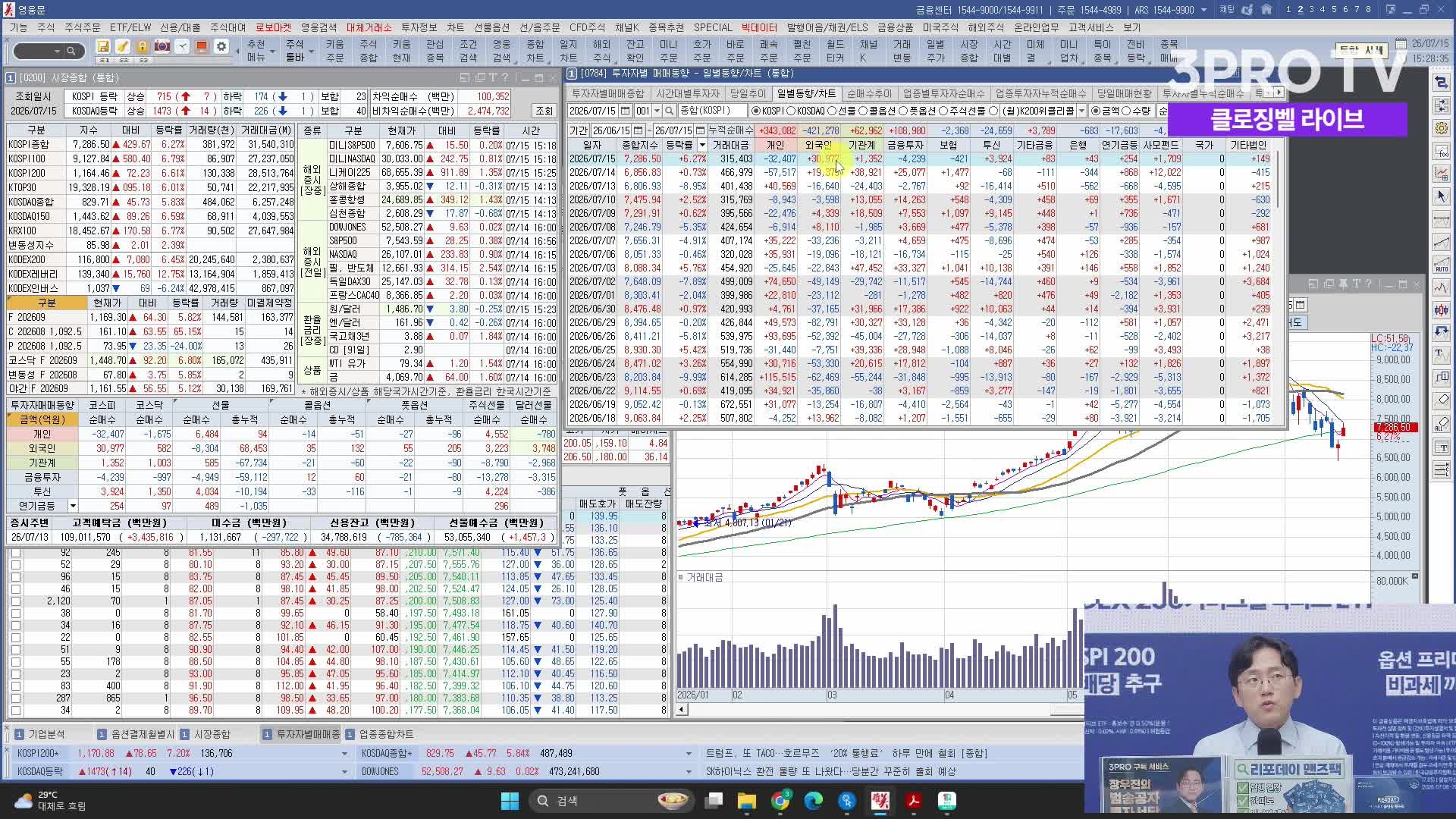Switch to the 시간대별투자자 tab
Viewport: 1456px width, 819px height.
pos(688,93)
